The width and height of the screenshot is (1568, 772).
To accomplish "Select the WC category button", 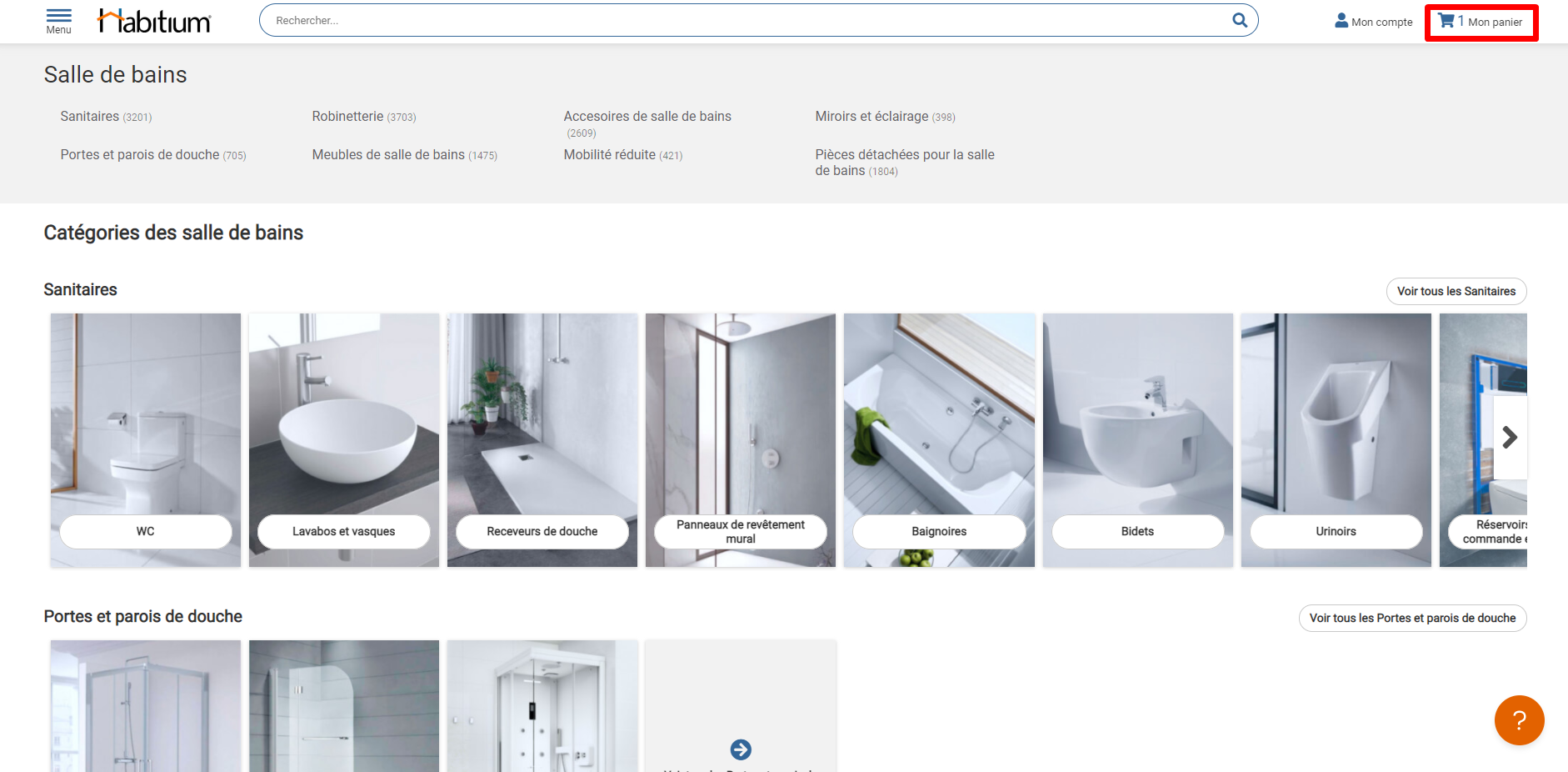I will (146, 531).
